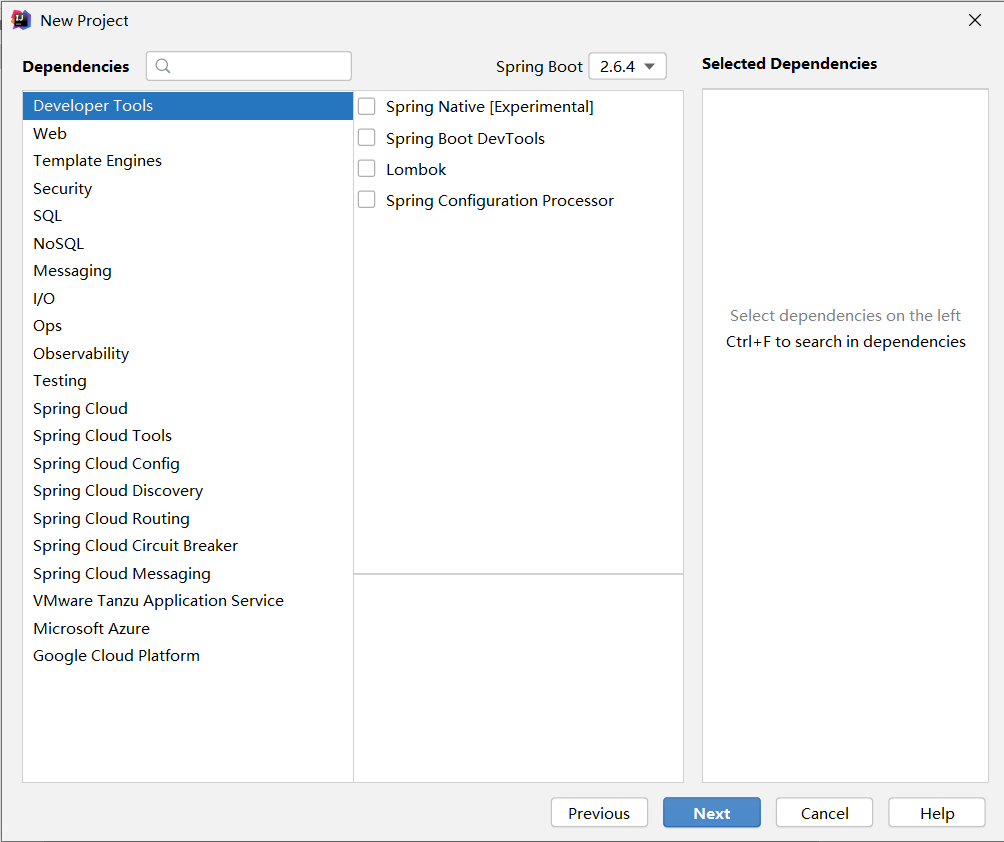1004x842 pixels.
Task: Focus the dependencies search field
Action: pos(248,66)
